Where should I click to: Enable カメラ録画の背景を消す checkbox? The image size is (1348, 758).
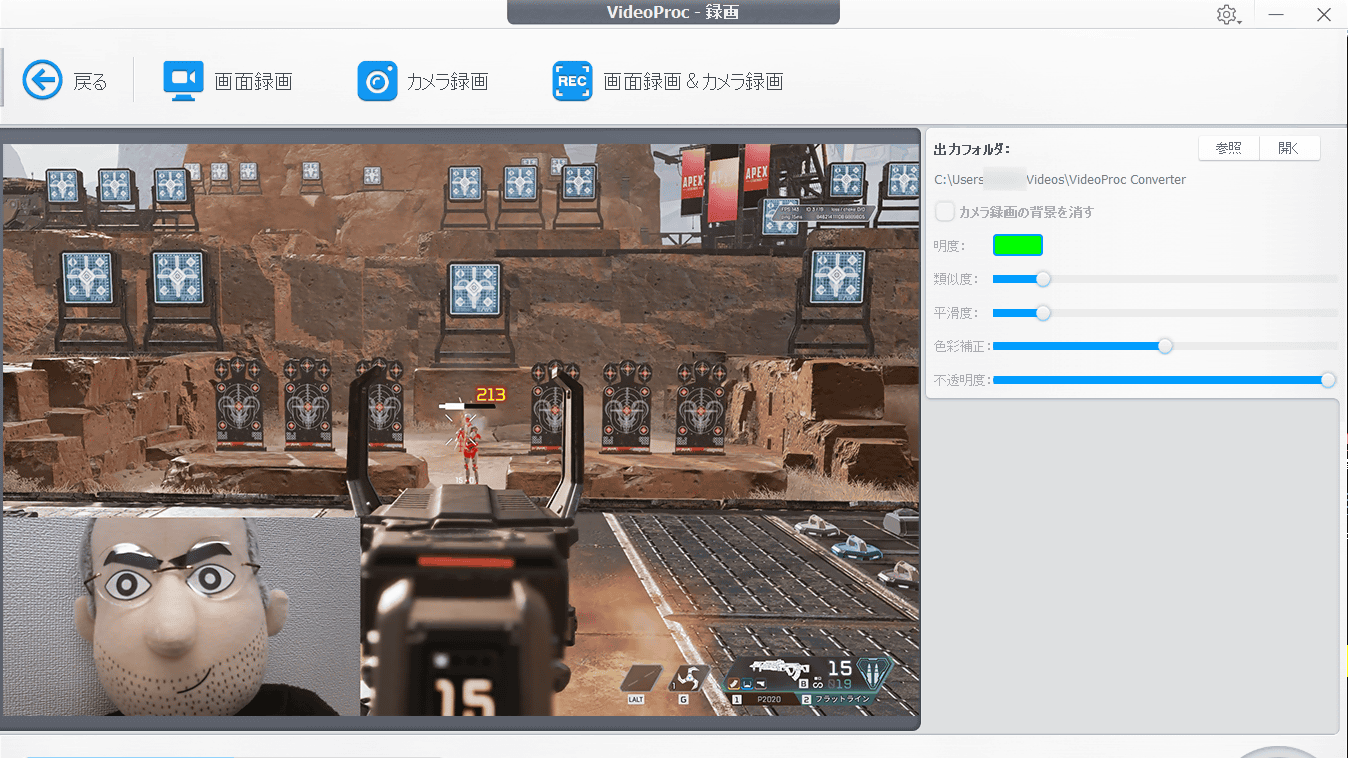click(944, 211)
